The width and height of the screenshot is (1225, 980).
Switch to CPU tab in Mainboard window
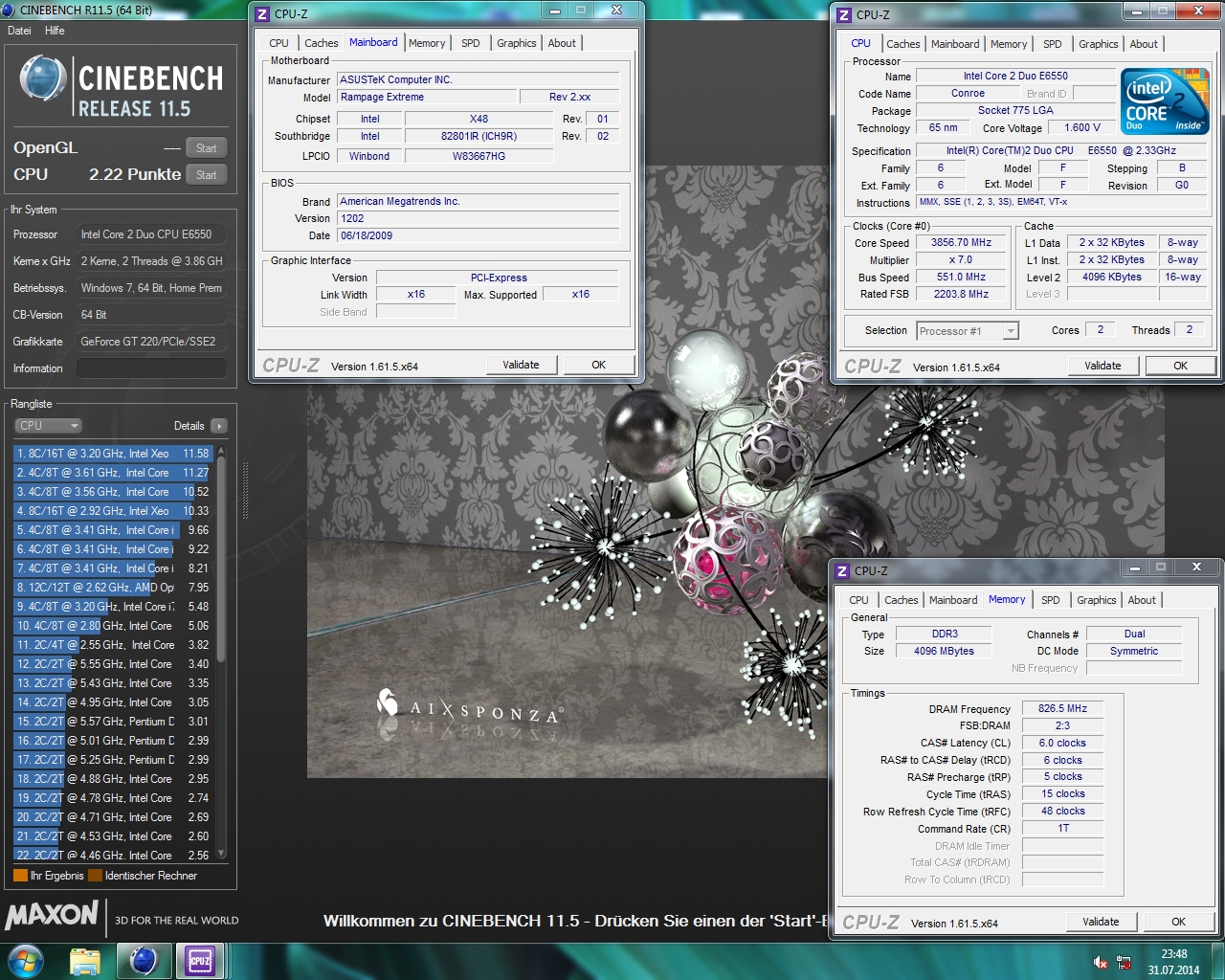point(278,43)
